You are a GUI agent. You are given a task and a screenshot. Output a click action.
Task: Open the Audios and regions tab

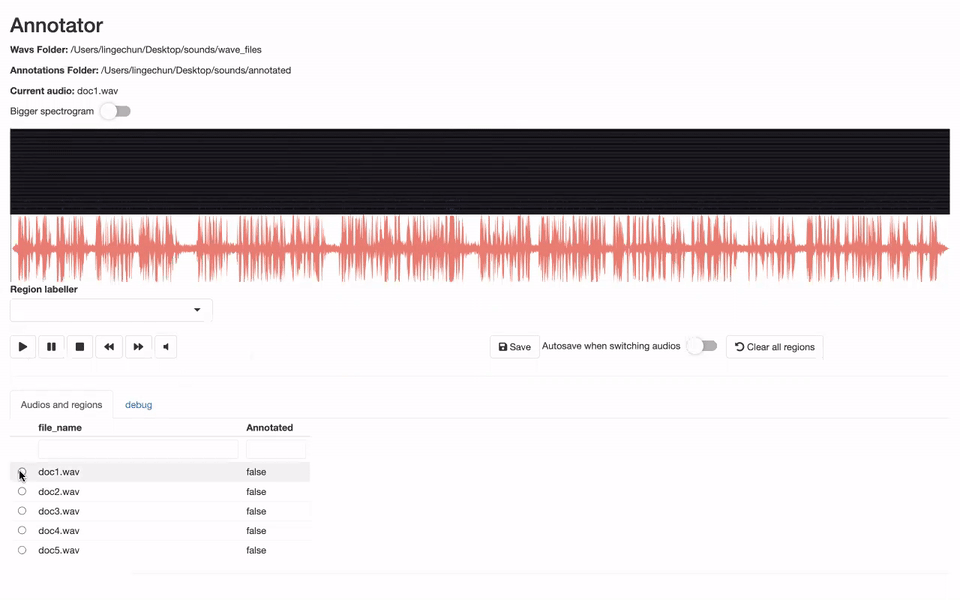(61, 405)
